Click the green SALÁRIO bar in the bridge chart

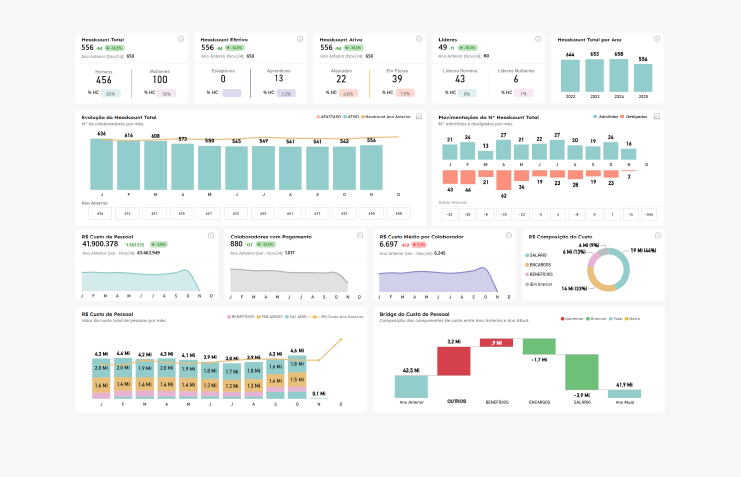[x=582, y=372]
